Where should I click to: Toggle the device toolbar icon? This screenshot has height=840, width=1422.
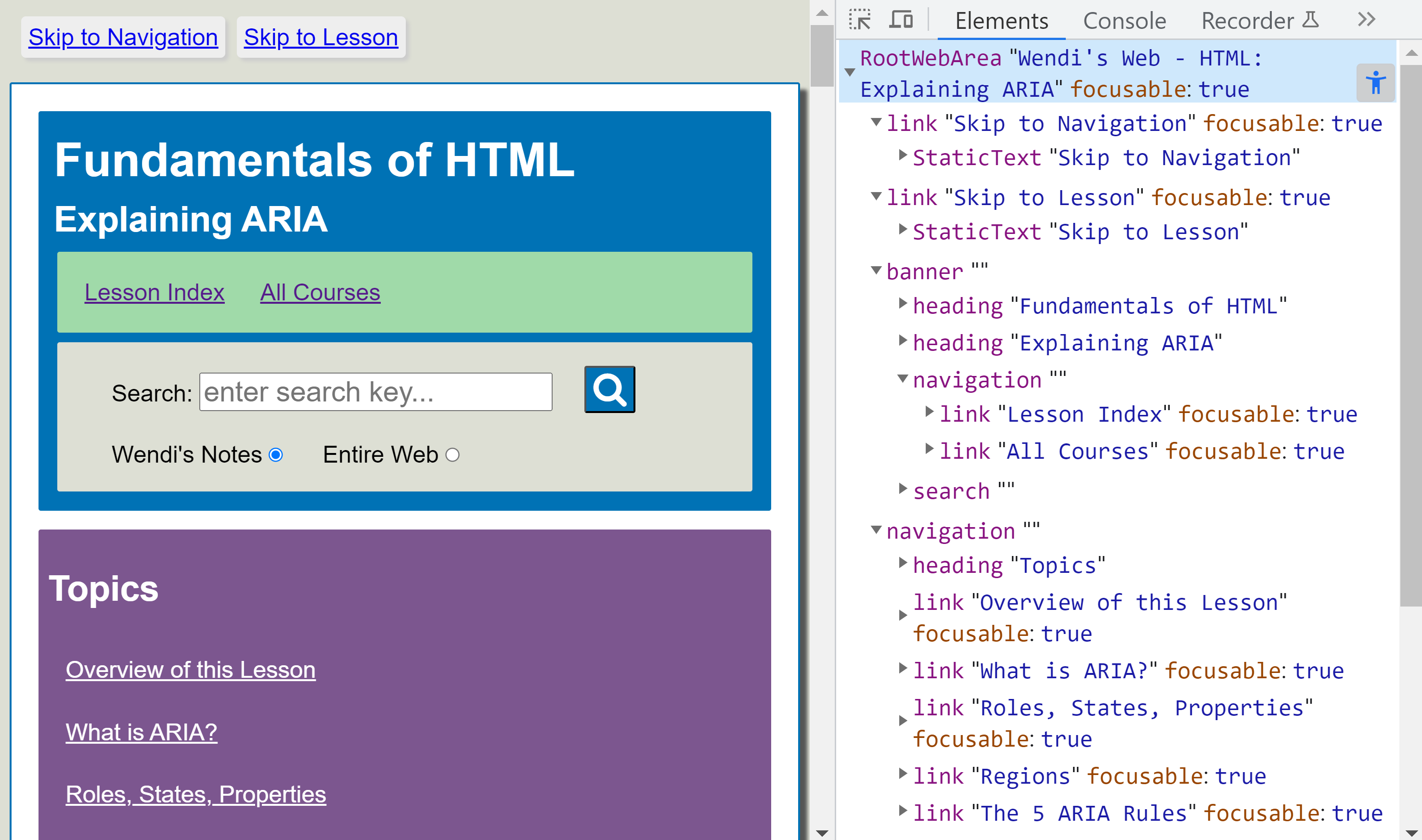(901, 20)
